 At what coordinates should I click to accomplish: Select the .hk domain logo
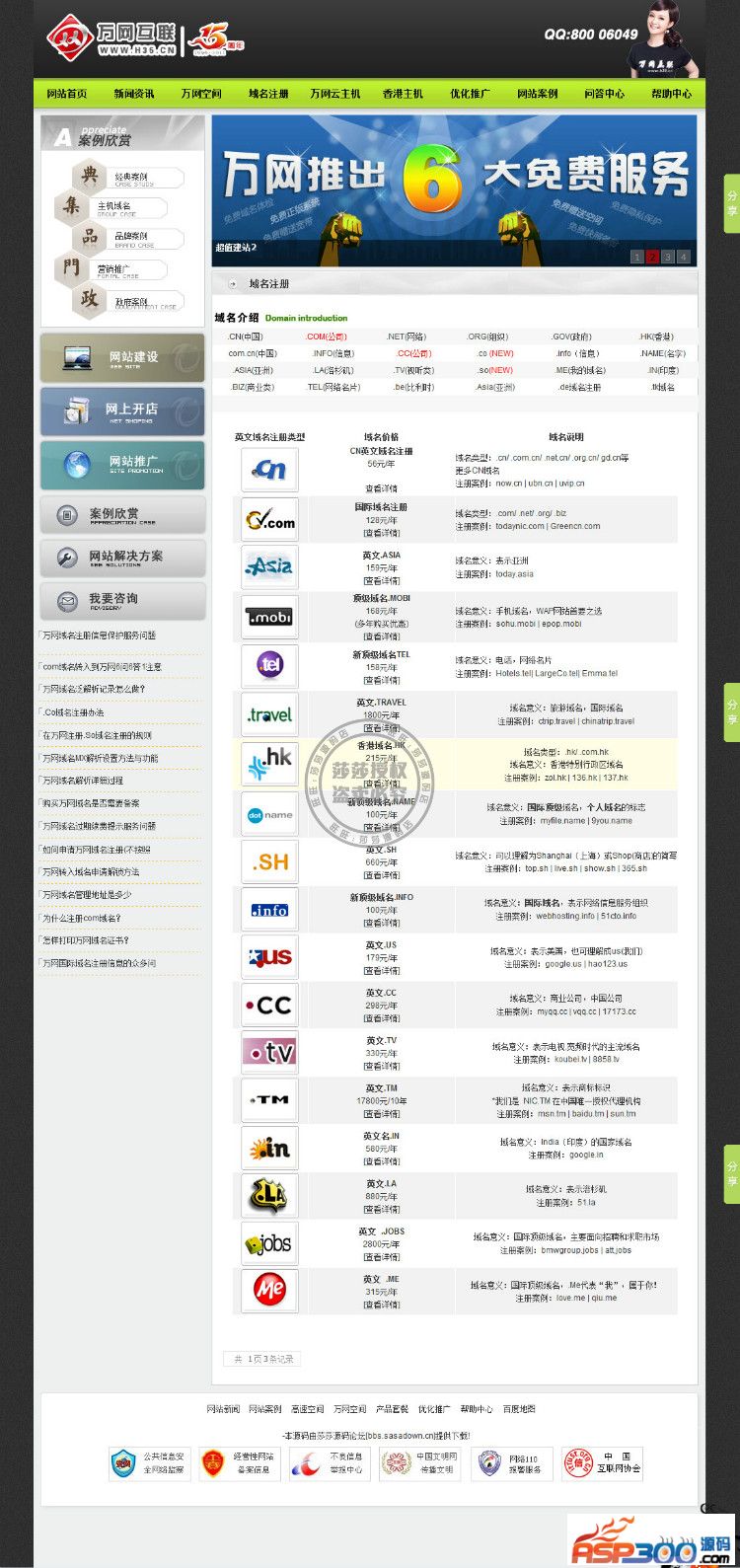click(x=269, y=764)
